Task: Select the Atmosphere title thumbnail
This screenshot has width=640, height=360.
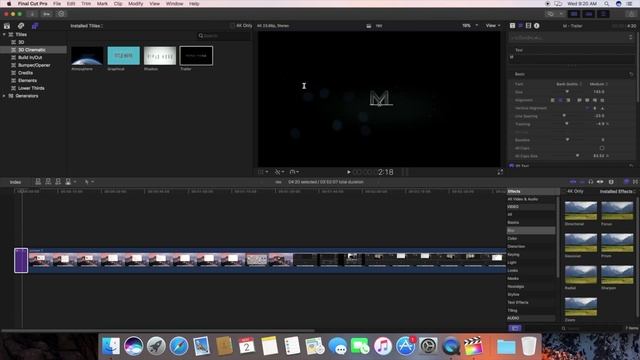Action: (87, 56)
